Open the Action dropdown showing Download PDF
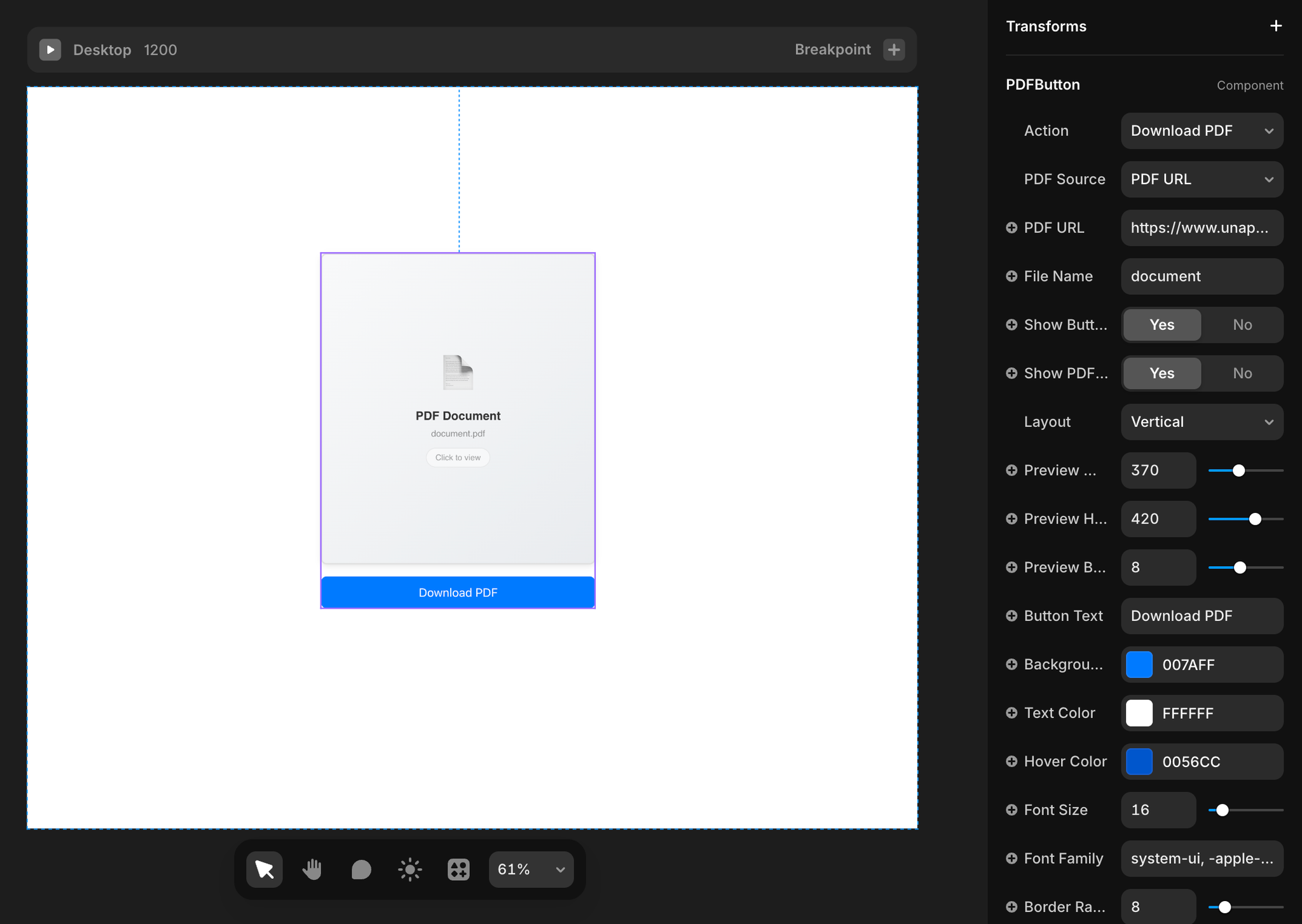The width and height of the screenshot is (1302, 924). (1202, 131)
